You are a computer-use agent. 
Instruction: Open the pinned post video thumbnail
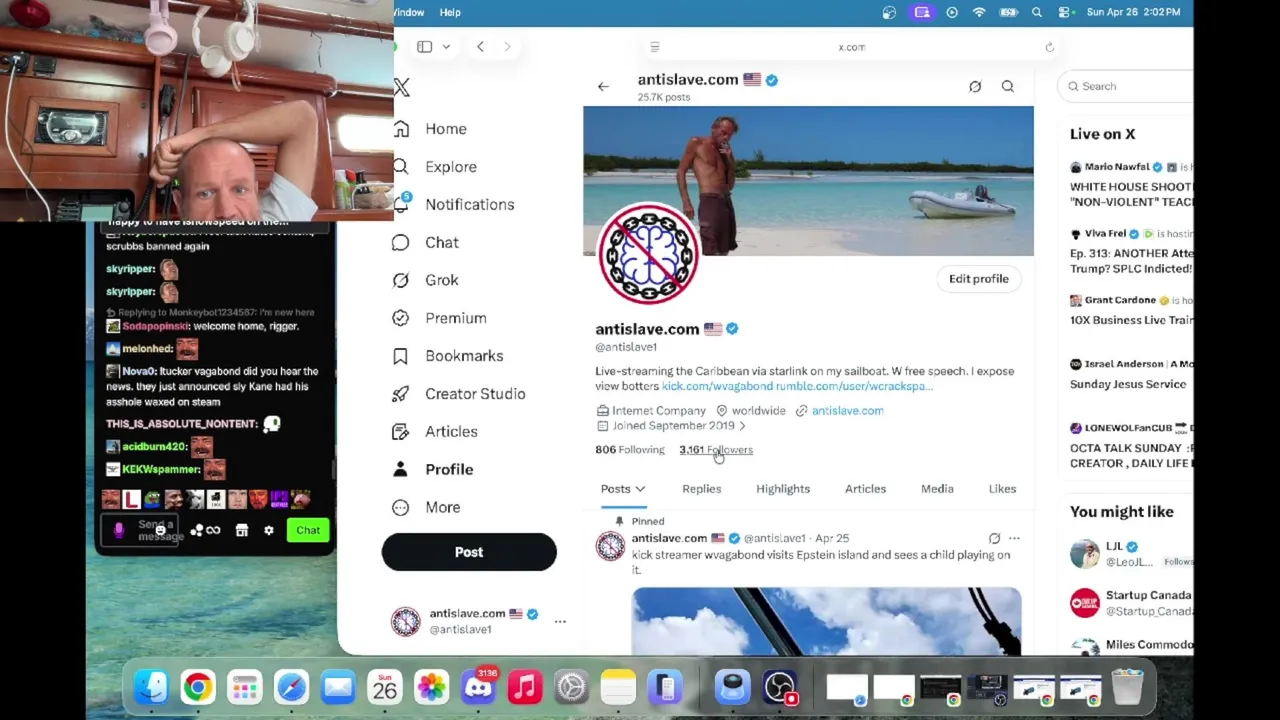coord(826,621)
